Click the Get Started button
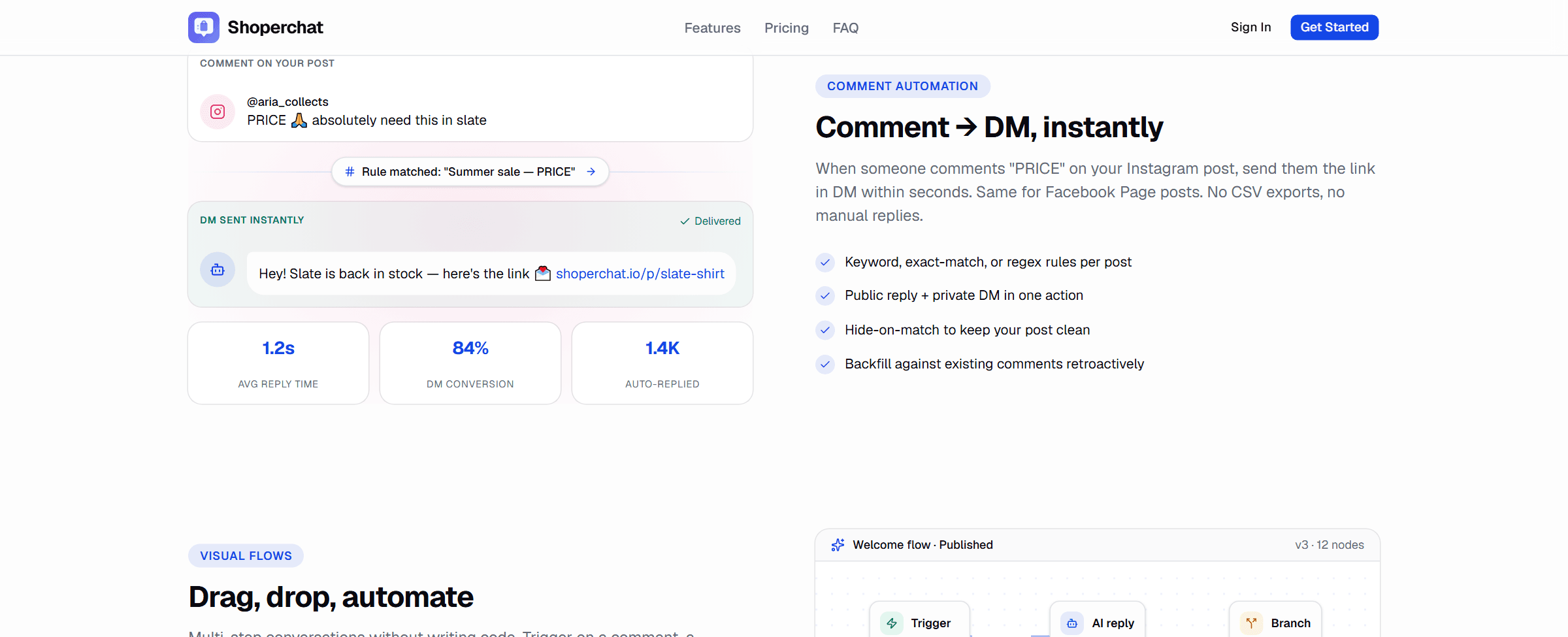This screenshot has height=637, width=1568. tap(1334, 27)
